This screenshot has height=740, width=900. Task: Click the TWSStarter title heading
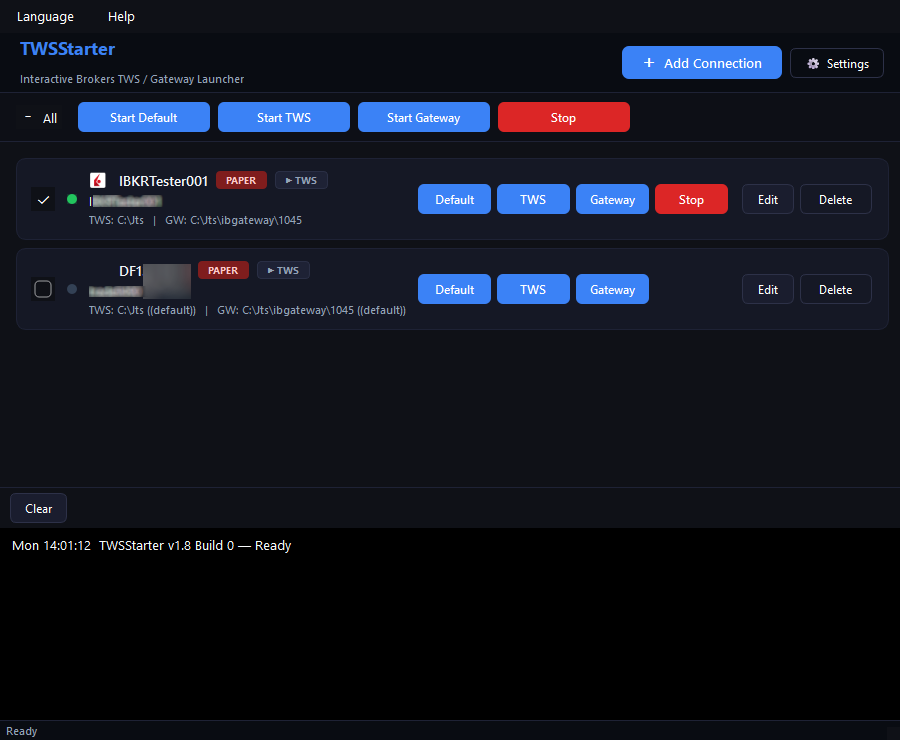tap(67, 49)
